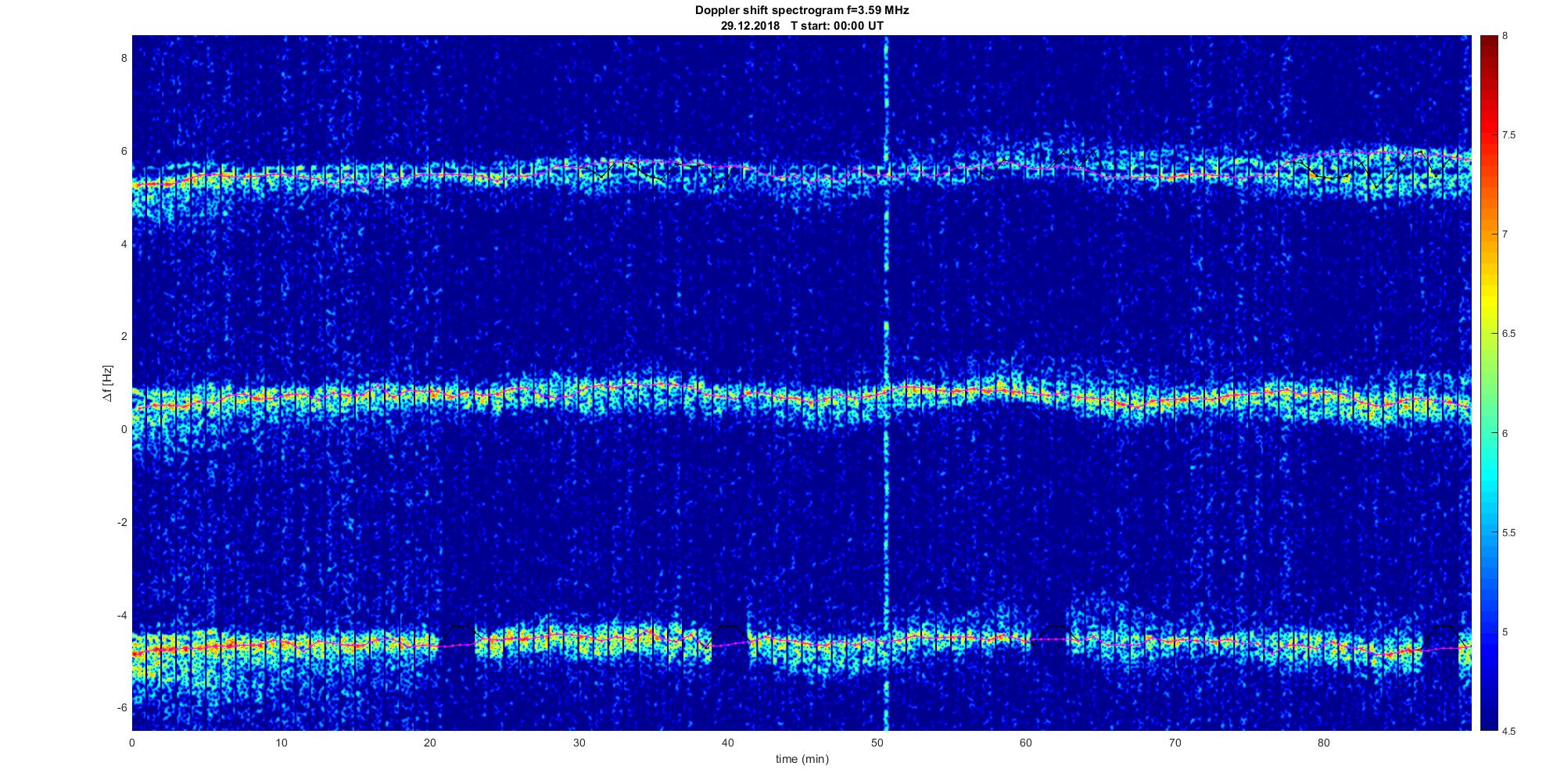
Task: Click y-axis tick label '6' on the frequency axis
Action: tap(124, 152)
